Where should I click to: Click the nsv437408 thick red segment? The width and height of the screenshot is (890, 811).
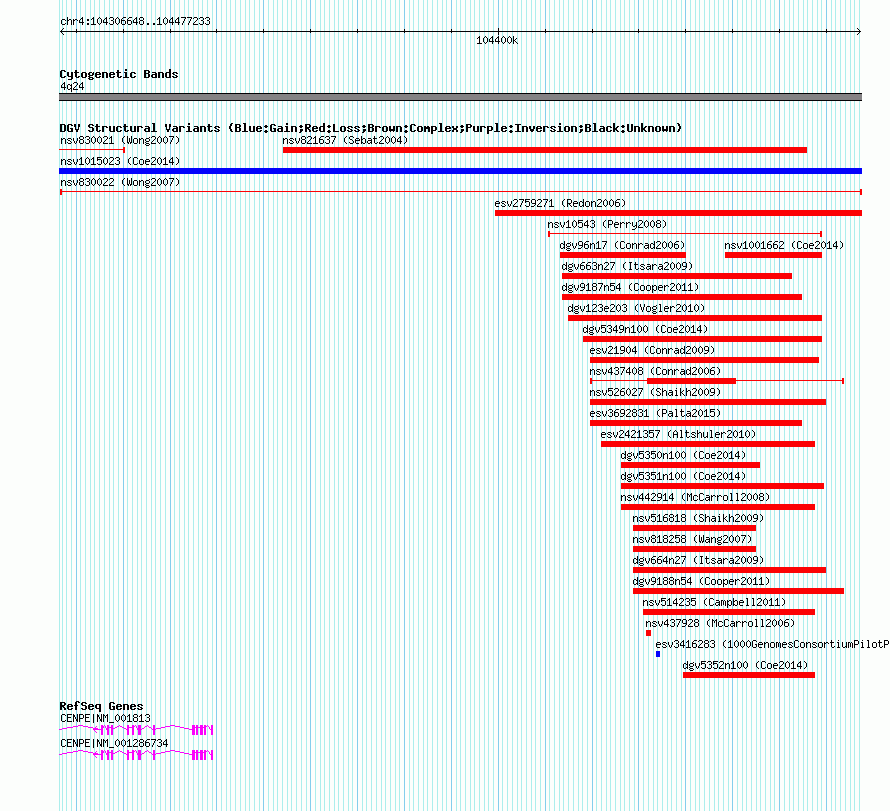click(691, 381)
